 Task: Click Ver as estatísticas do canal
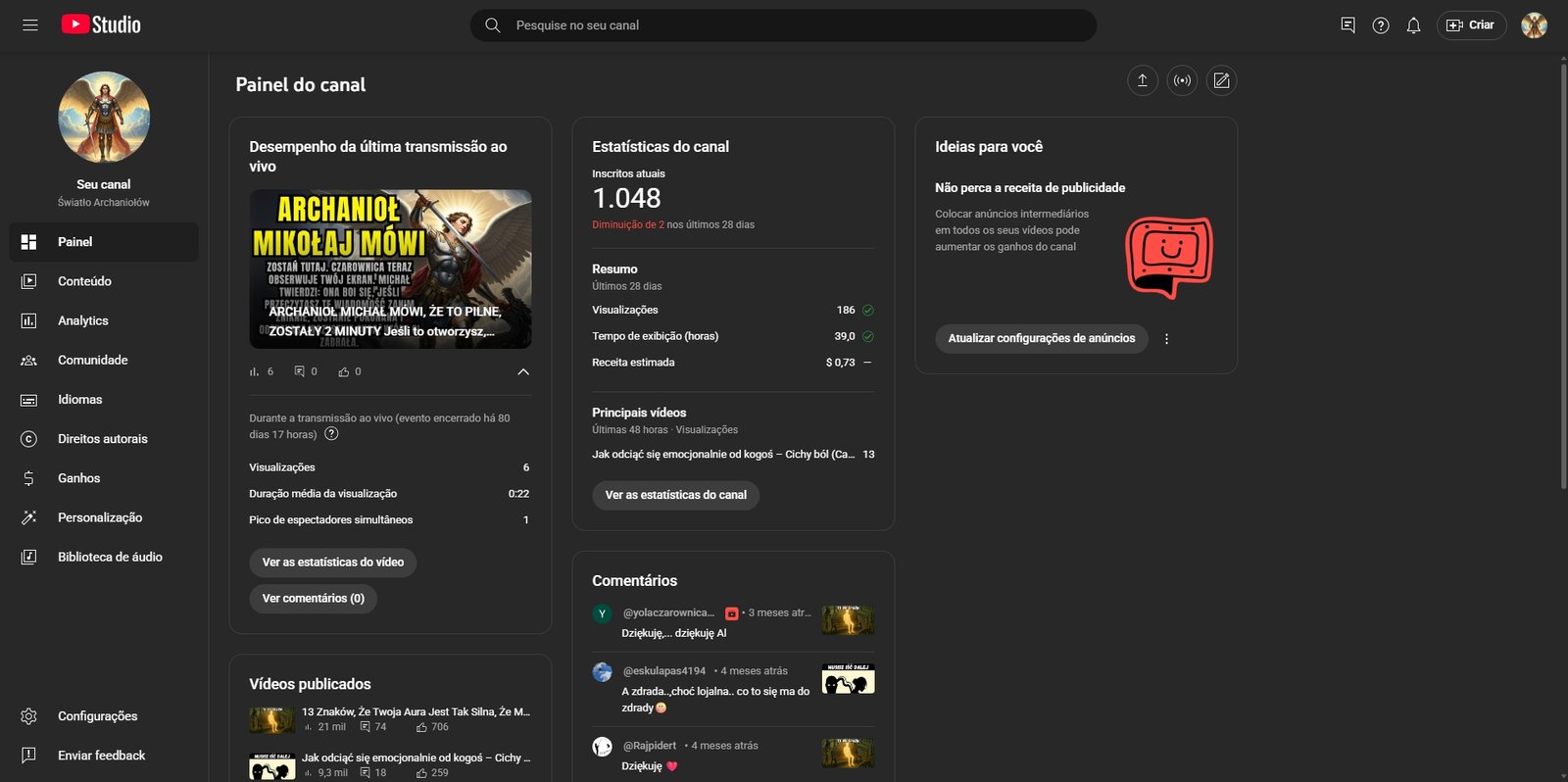coord(675,495)
